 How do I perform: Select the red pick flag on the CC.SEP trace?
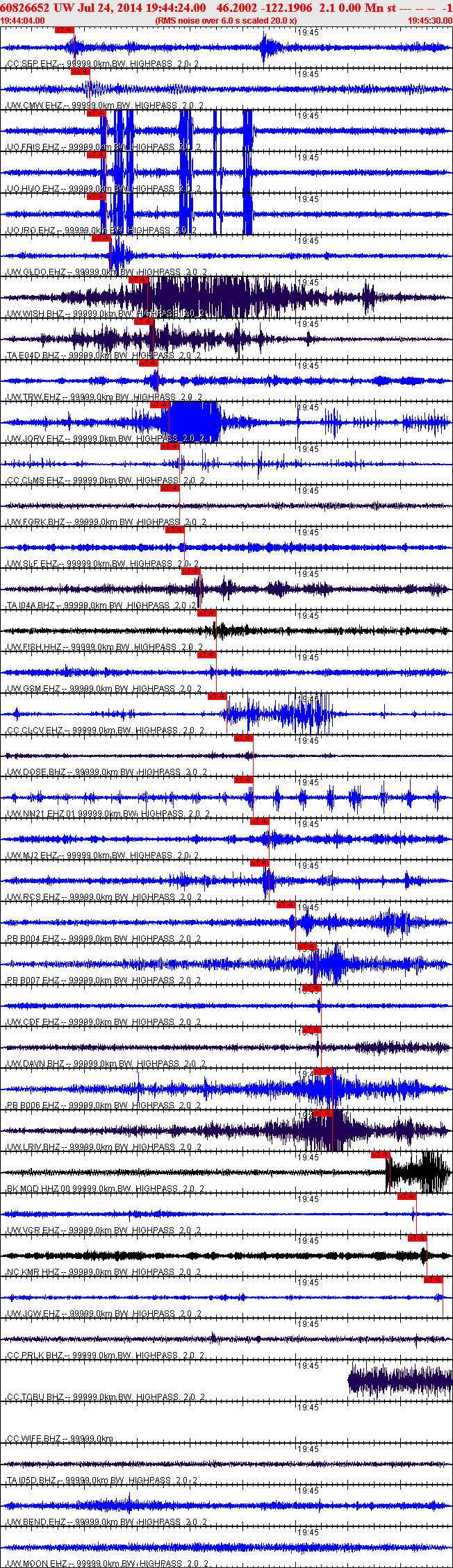(x=64, y=30)
